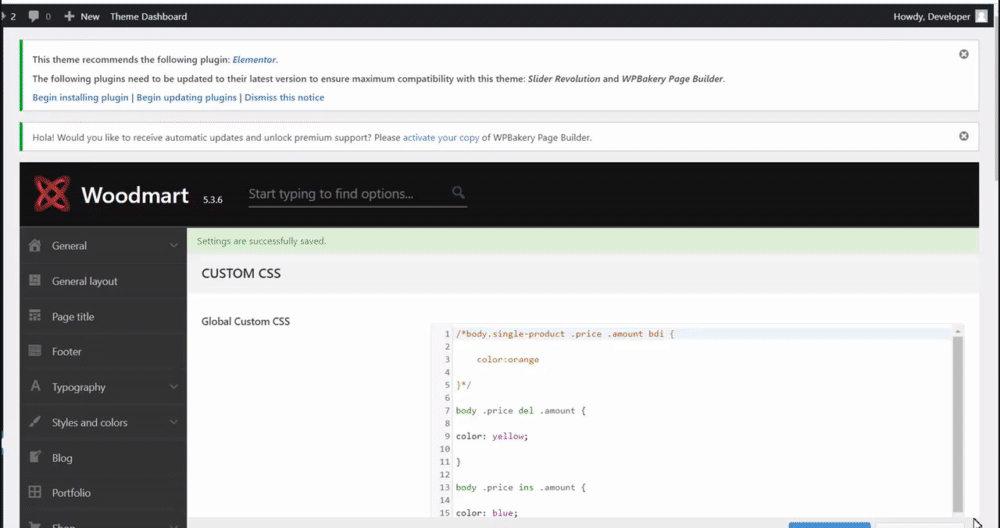Click the Styles and colors brush icon

pos(35,422)
